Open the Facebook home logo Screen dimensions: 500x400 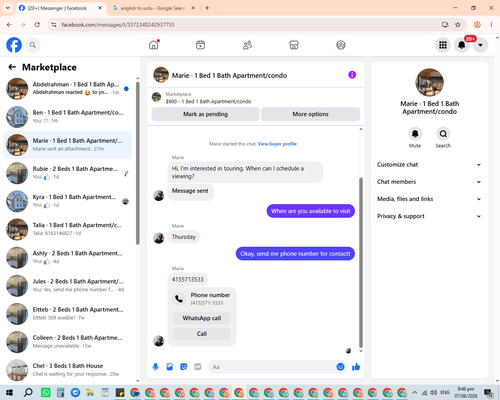pyautogui.click(x=14, y=45)
